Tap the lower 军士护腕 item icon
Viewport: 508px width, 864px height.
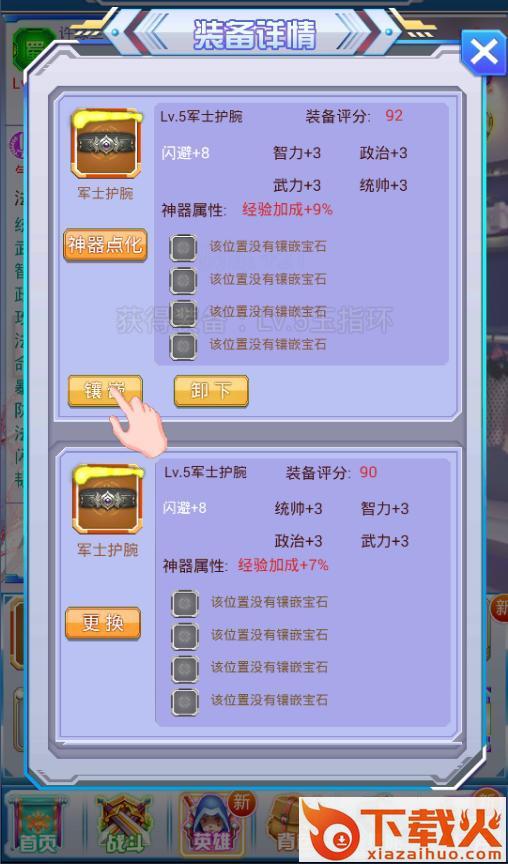[107, 500]
